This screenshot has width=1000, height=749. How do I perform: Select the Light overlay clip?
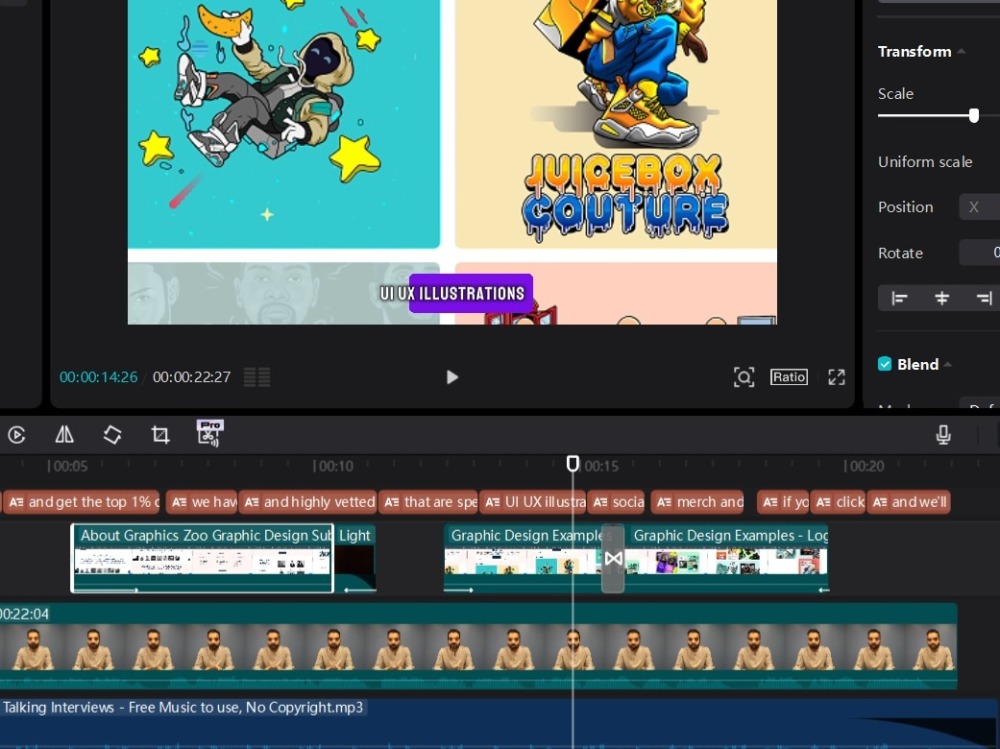pos(356,558)
